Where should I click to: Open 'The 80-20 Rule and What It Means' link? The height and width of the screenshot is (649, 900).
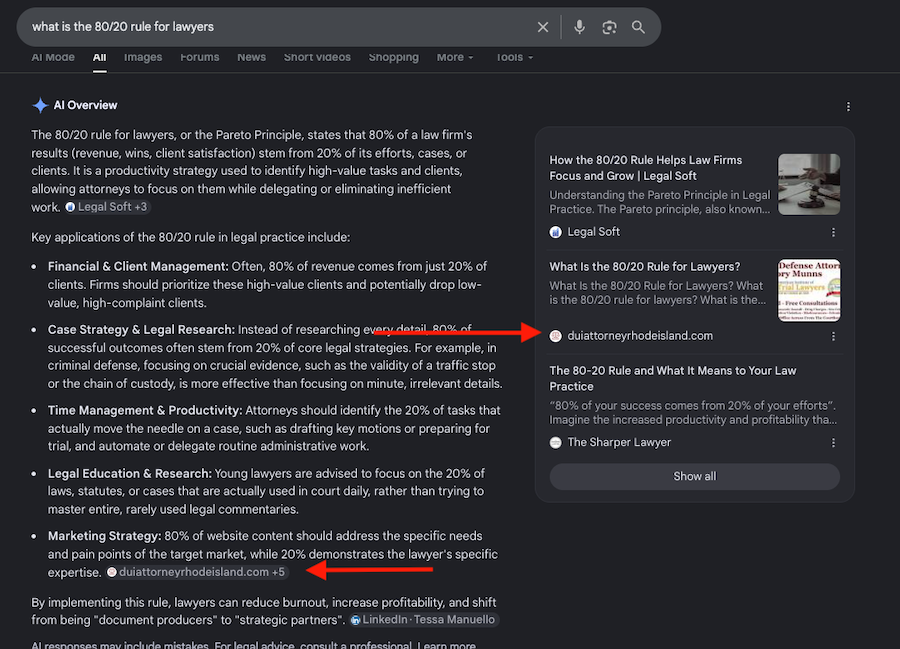click(x=673, y=379)
